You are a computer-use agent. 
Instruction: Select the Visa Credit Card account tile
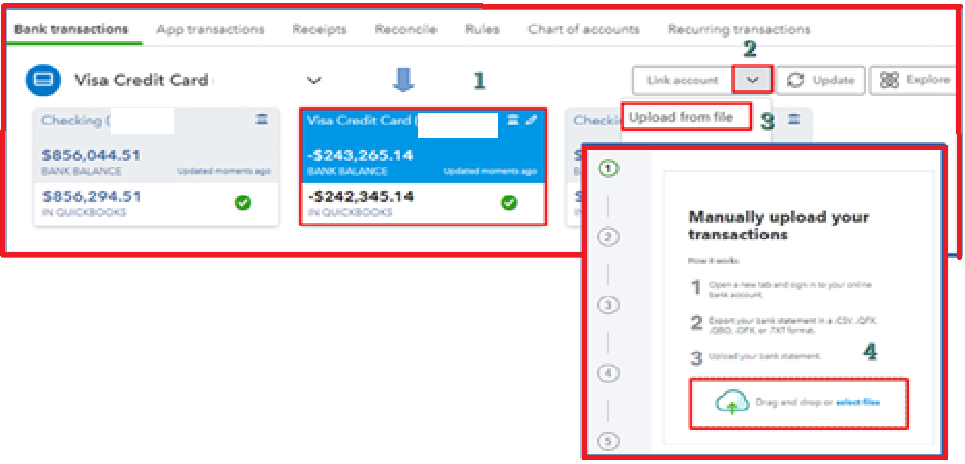pyautogui.click(x=423, y=166)
